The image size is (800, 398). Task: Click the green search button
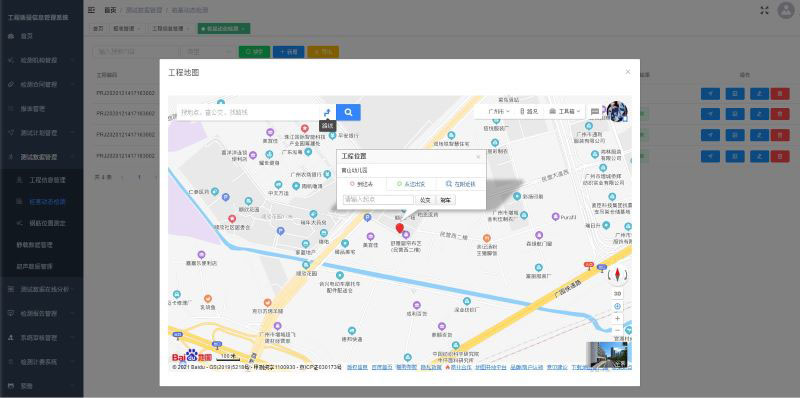tap(254, 52)
